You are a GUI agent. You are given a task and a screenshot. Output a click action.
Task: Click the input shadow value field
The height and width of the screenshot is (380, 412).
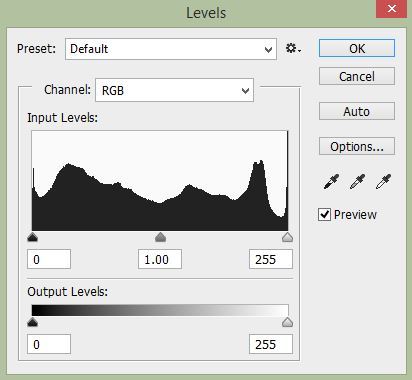(x=49, y=259)
